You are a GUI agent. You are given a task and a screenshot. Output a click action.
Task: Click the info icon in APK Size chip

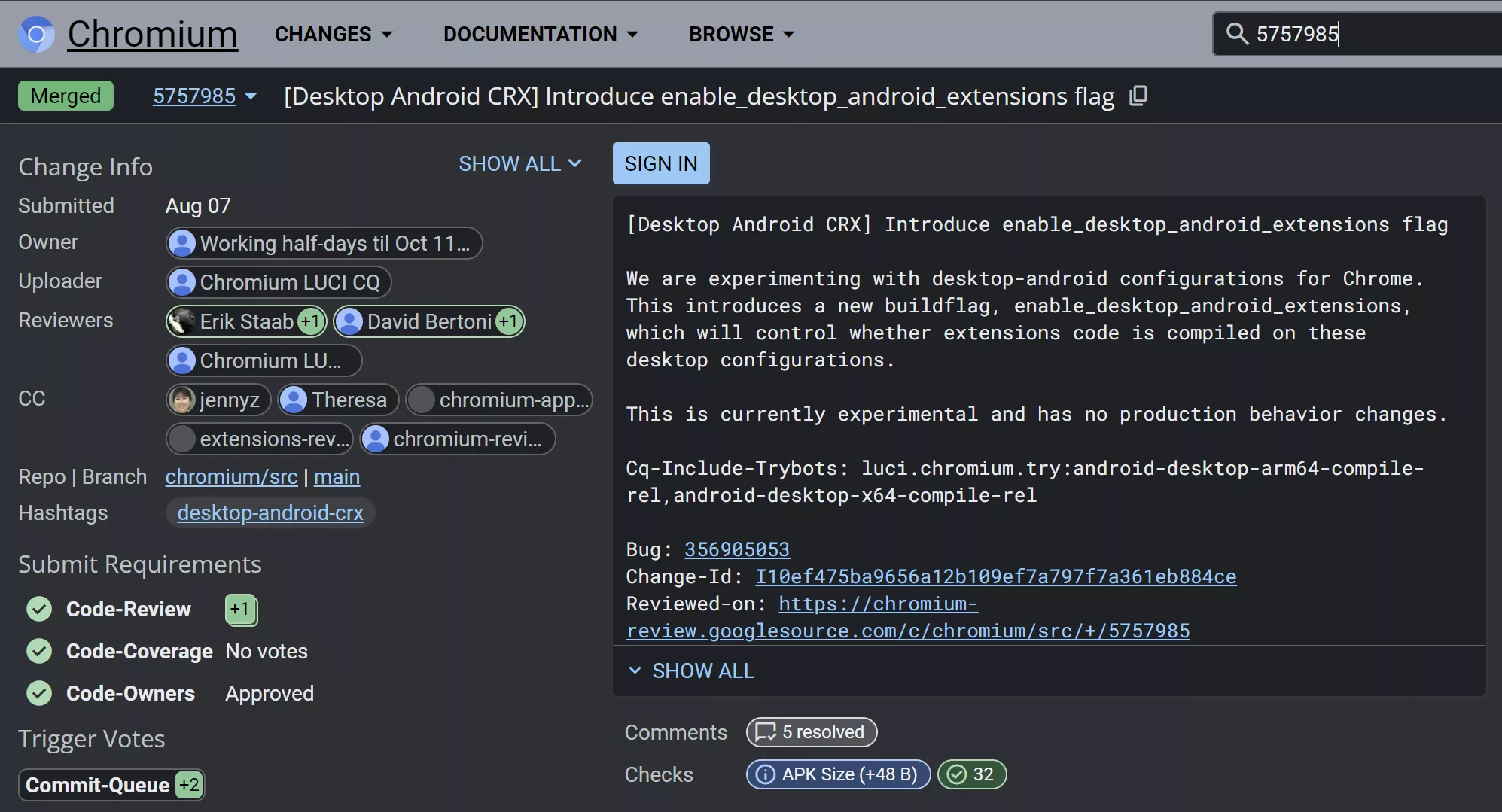765,774
